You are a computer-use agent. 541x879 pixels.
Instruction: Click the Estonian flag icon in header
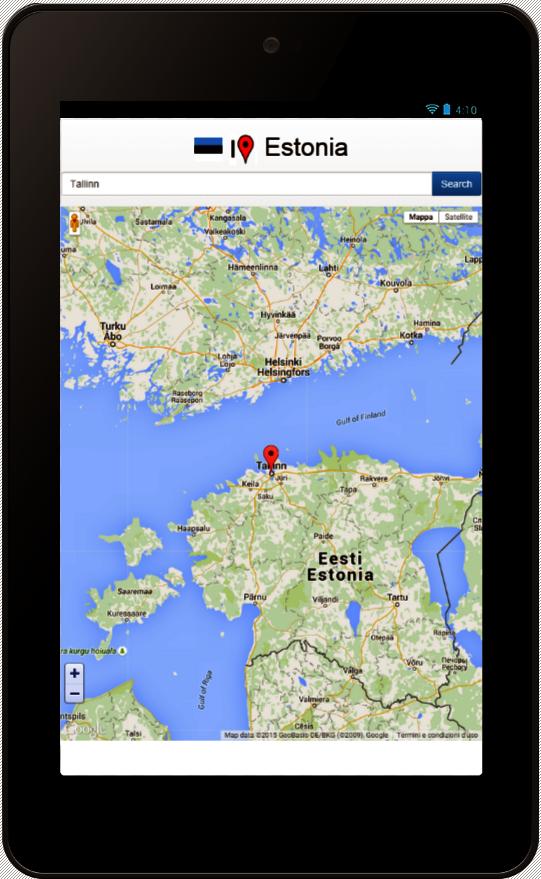click(208, 146)
